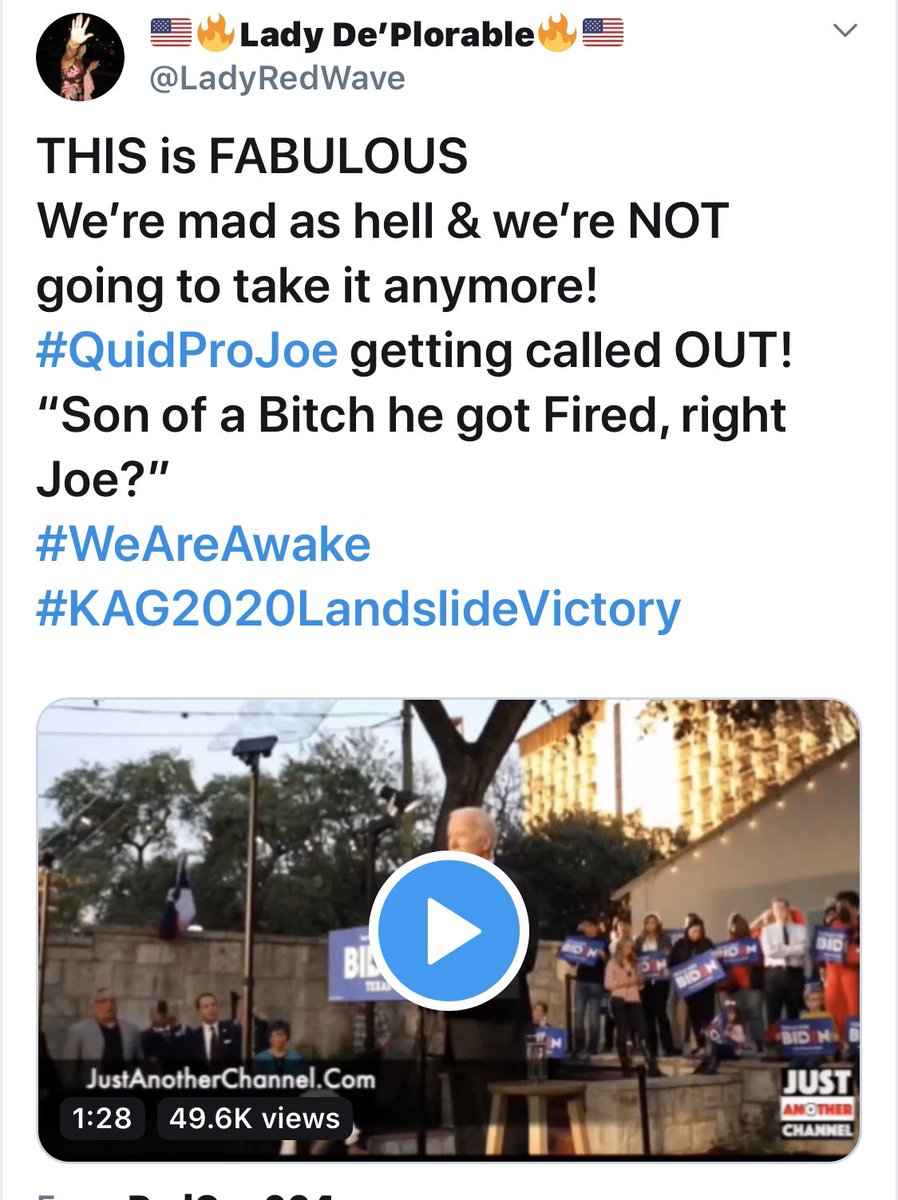Tap the "THIS is FABULOUS" tweet text

pyautogui.click(x=252, y=157)
